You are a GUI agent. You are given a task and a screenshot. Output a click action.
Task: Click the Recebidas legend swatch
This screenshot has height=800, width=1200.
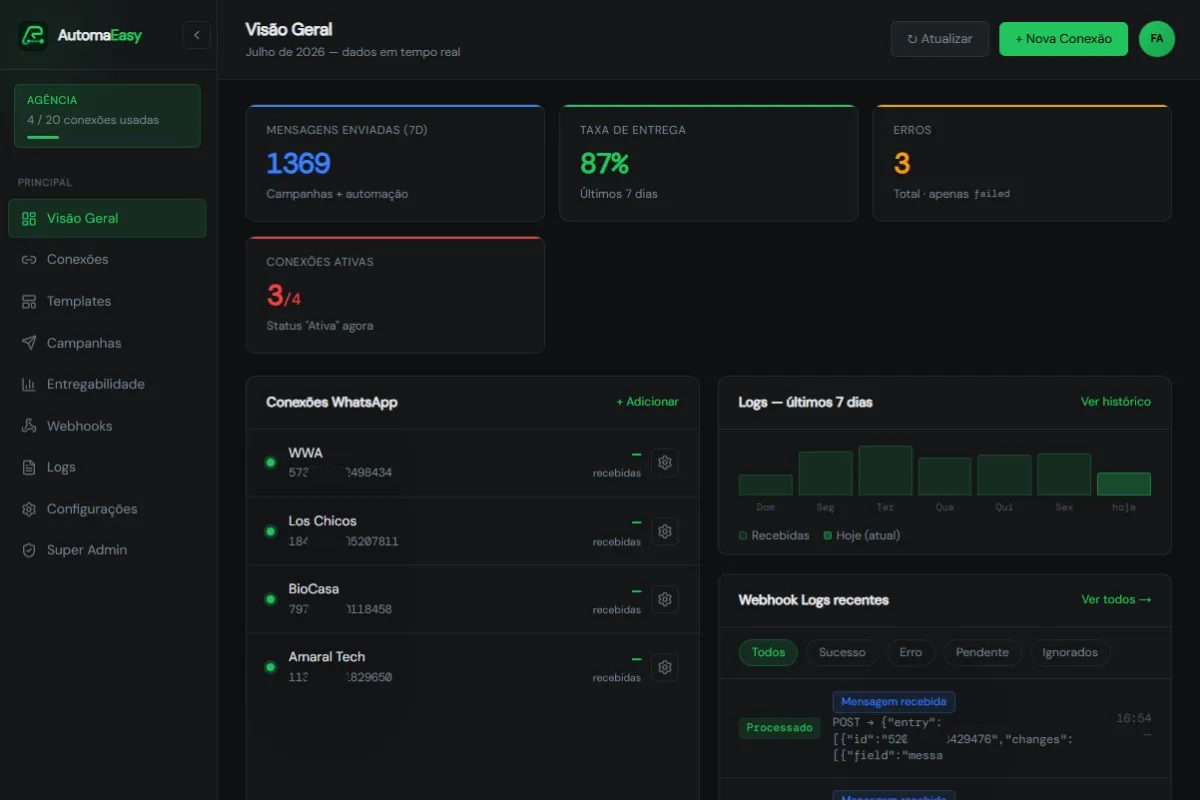(x=743, y=536)
